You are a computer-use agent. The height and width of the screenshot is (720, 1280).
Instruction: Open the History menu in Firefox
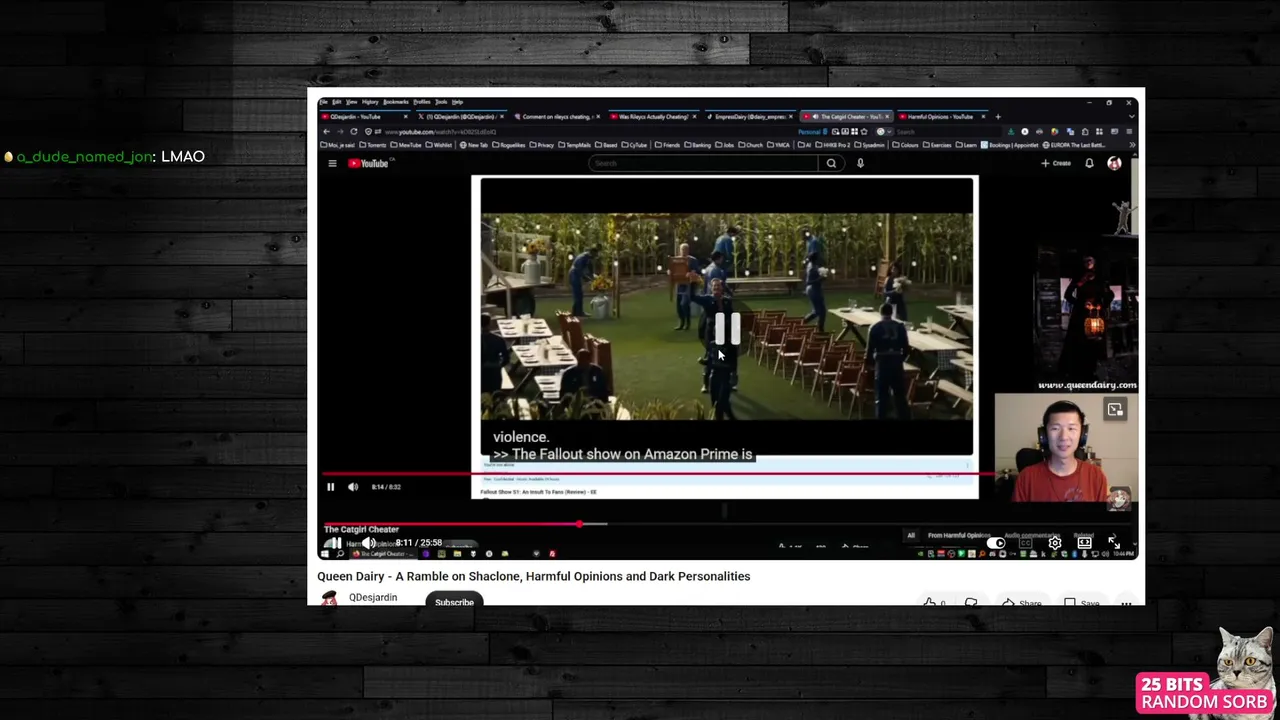(370, 102)
